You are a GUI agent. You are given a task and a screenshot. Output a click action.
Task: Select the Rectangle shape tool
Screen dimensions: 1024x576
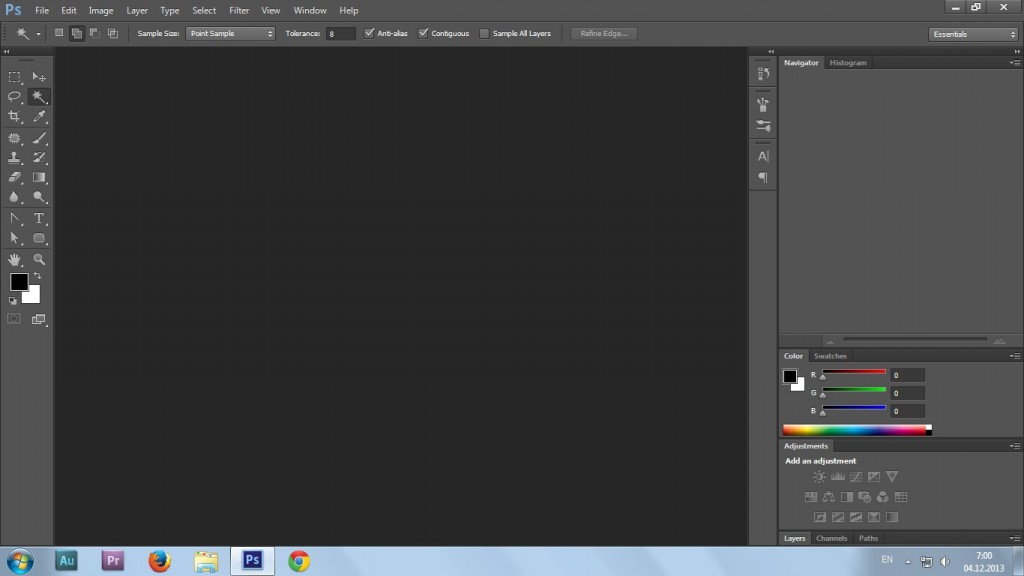39,238
